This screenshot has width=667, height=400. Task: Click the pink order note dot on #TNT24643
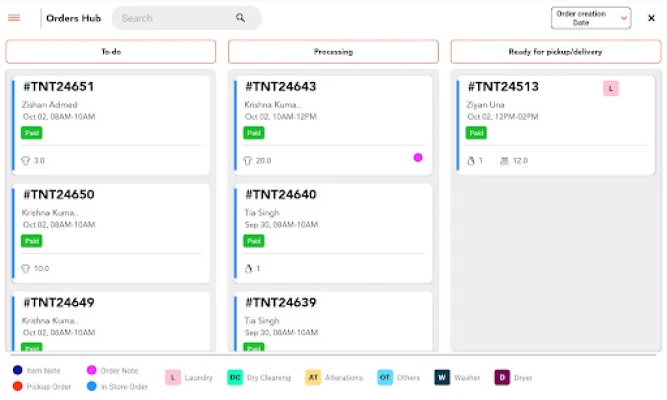tap(418, 158)
